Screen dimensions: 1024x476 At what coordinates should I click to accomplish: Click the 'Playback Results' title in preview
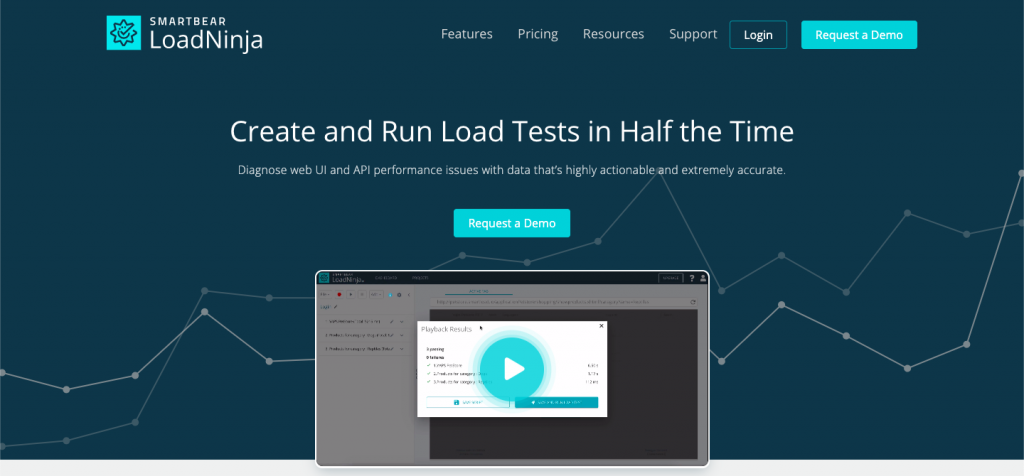[446, 329]
